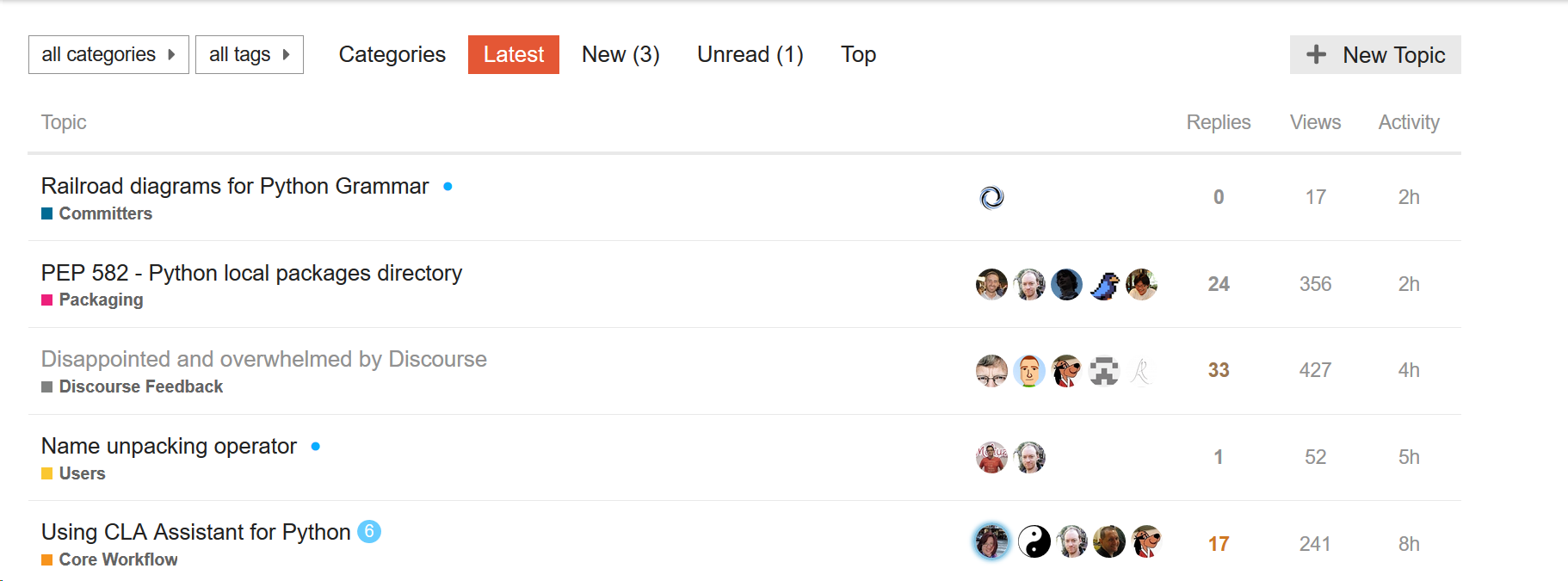Select the Top tab
This screenshot has width=1568, height=581.
pos(858,55)
